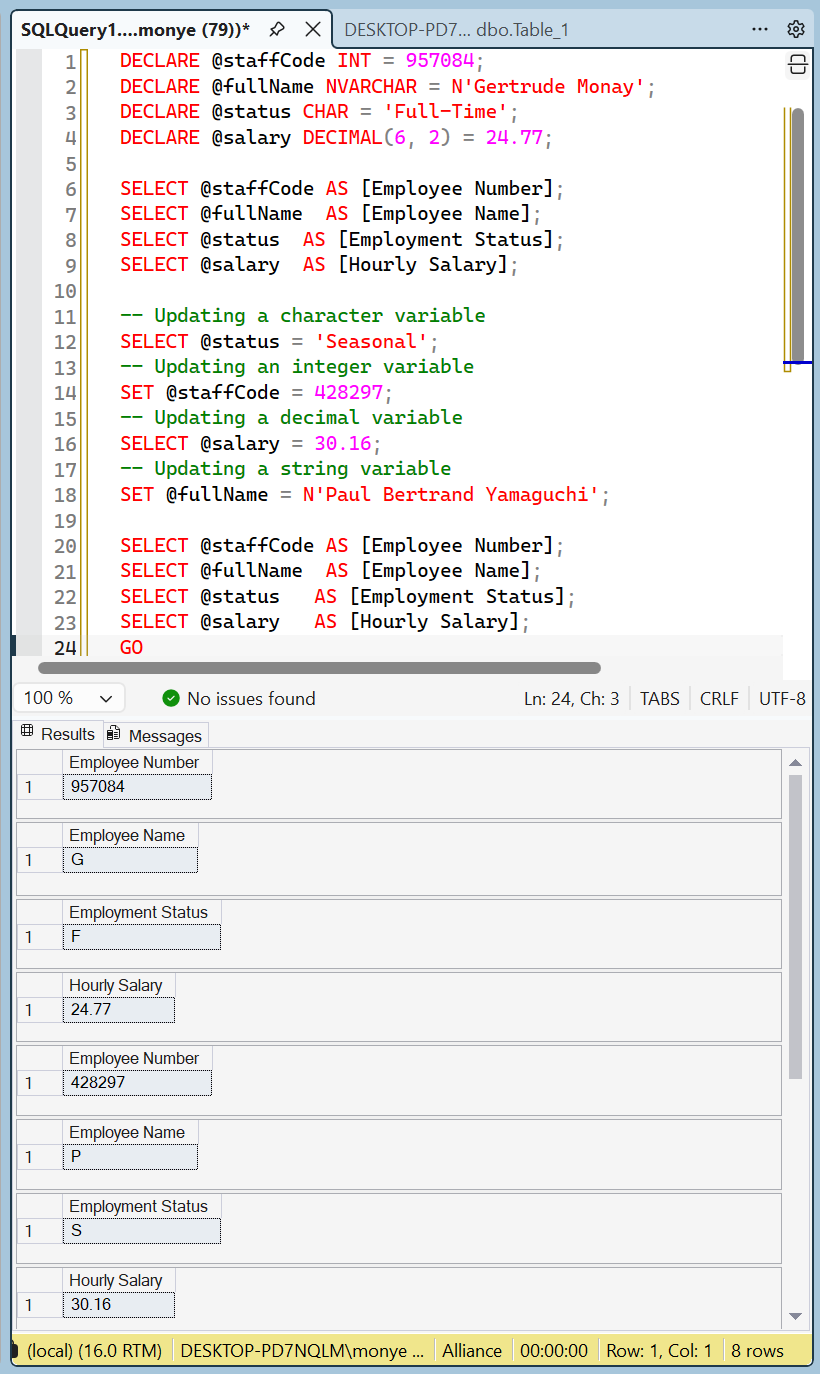The width and height of the screenshot is (820, 1374).
Task: Click the GO statement on line 24
Action: [131, 647]
